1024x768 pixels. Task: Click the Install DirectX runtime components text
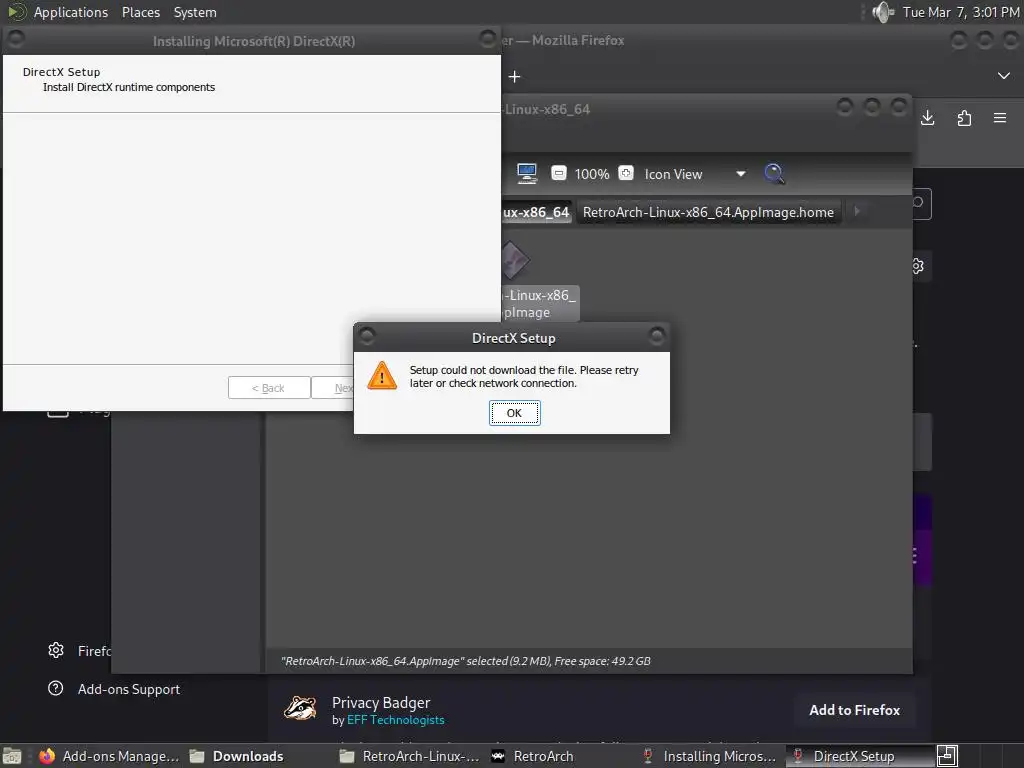coord(129,88)
